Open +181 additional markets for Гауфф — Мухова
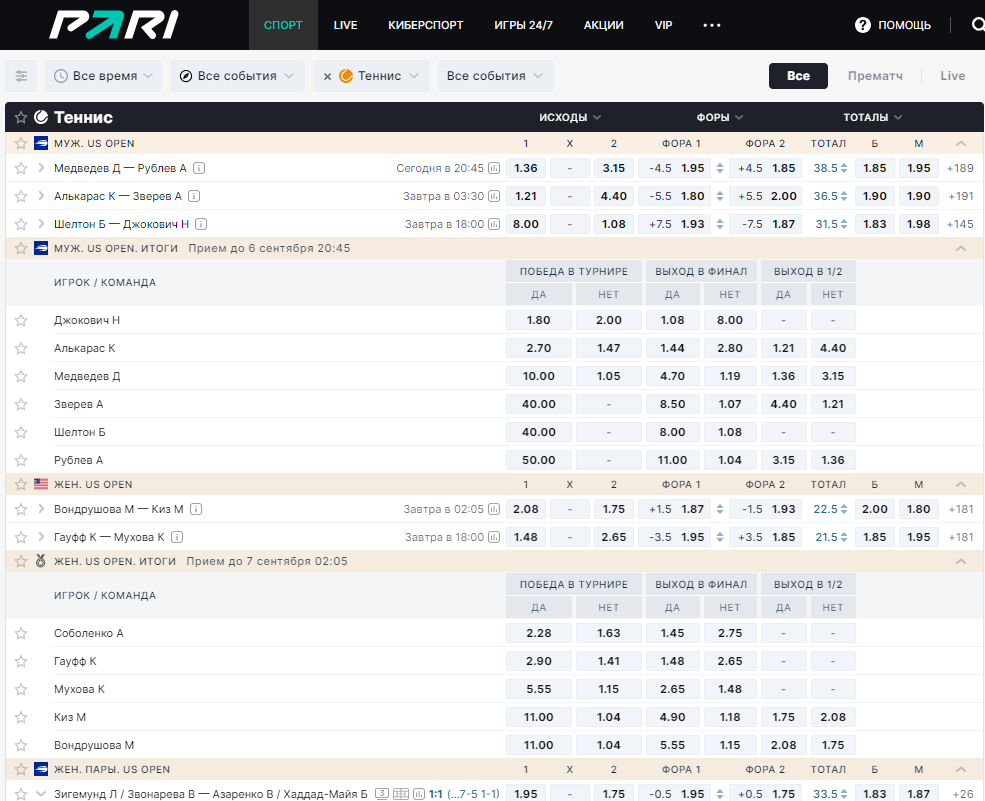Screen dimensions: 985x801 click(x=960, y=537)
